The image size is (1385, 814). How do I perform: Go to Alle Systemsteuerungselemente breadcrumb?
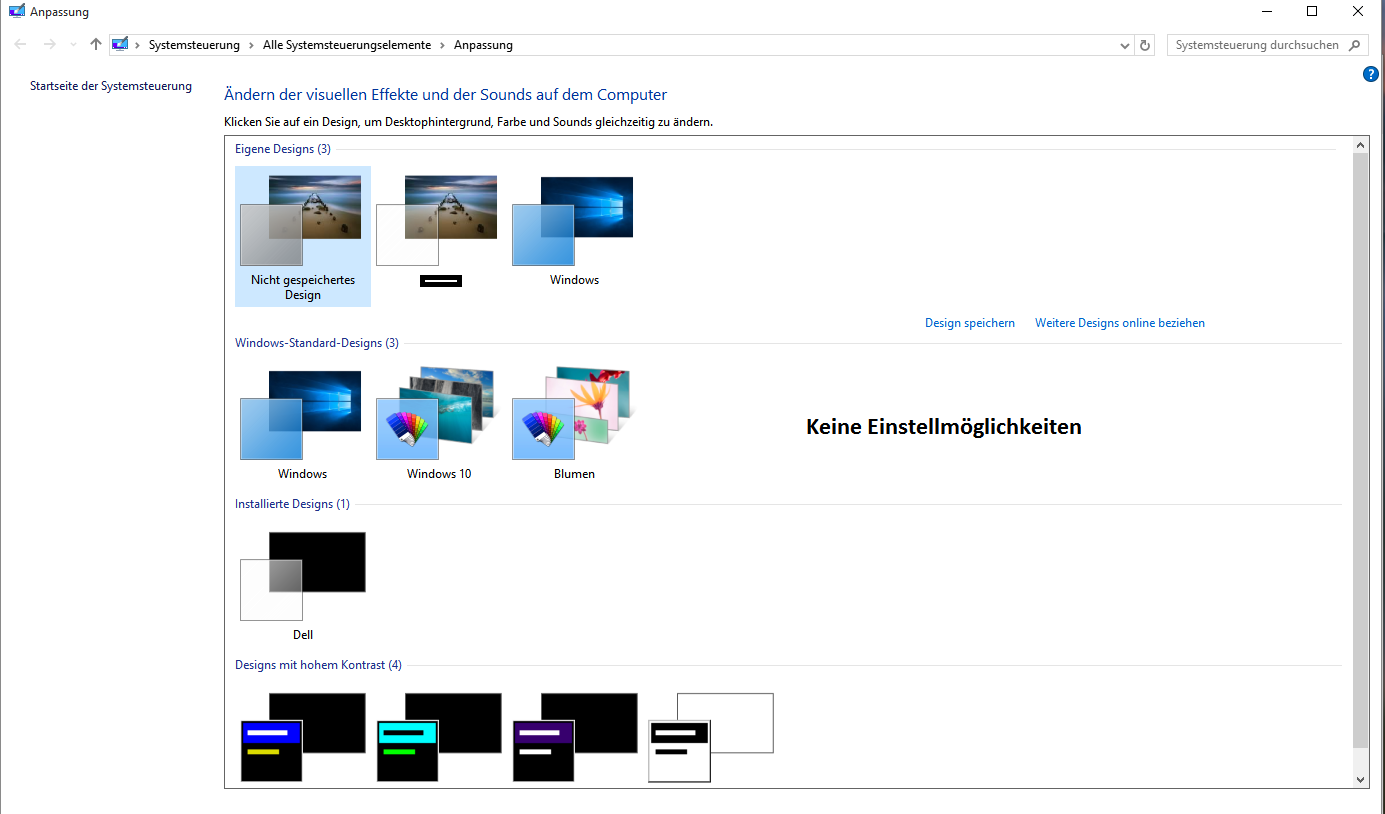(347, 45)
